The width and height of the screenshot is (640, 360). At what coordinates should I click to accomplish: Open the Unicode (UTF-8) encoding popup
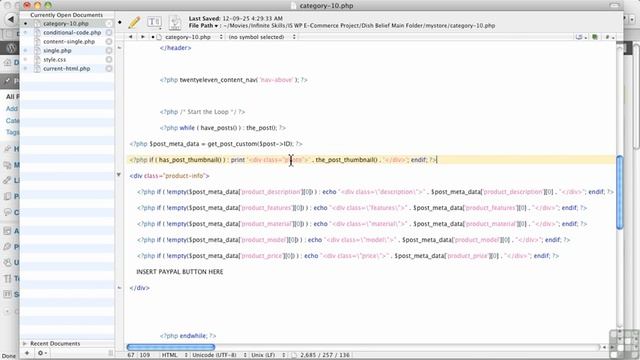coord(219,355)
